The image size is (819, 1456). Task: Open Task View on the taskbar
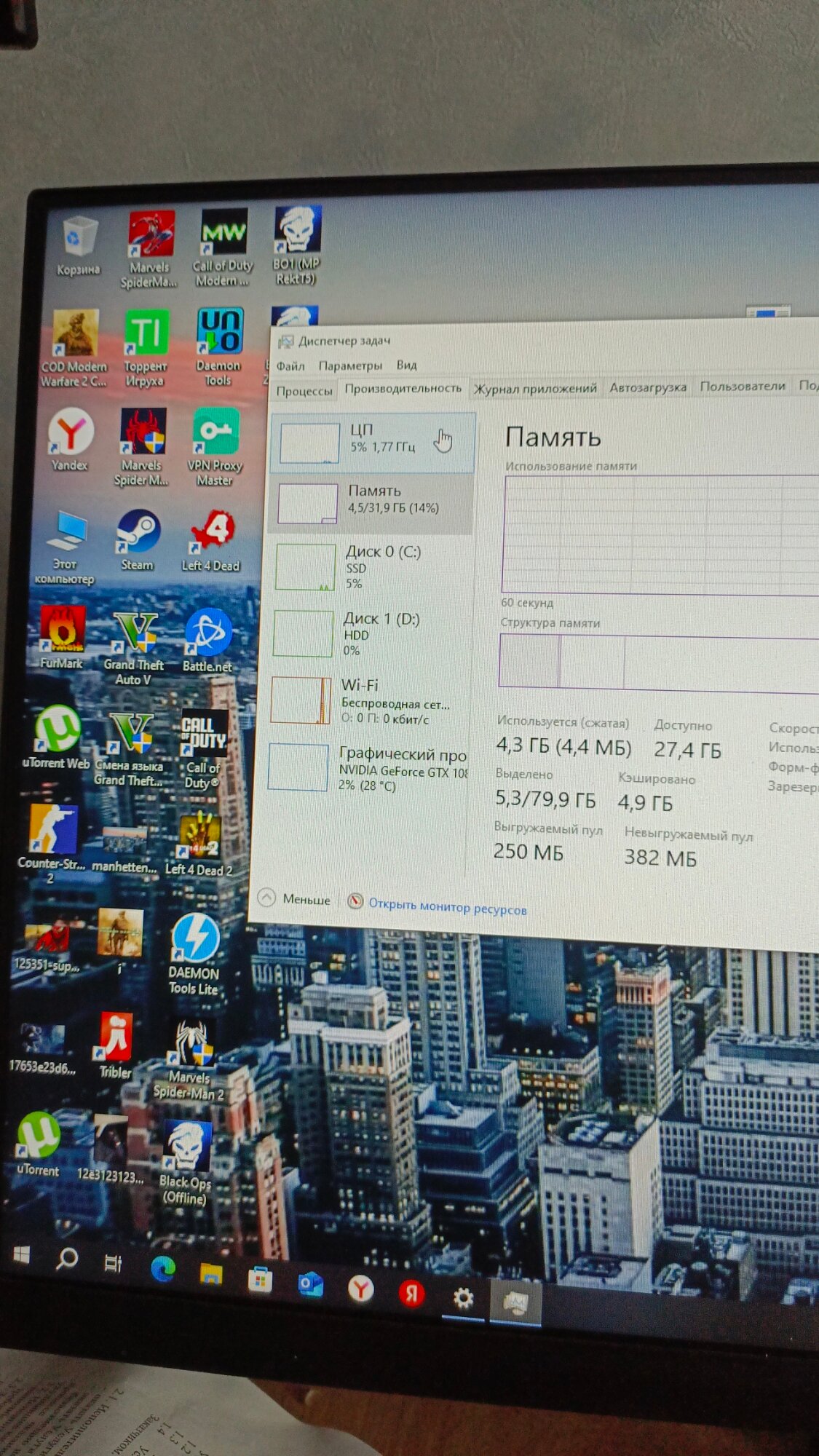[113, 1263]
